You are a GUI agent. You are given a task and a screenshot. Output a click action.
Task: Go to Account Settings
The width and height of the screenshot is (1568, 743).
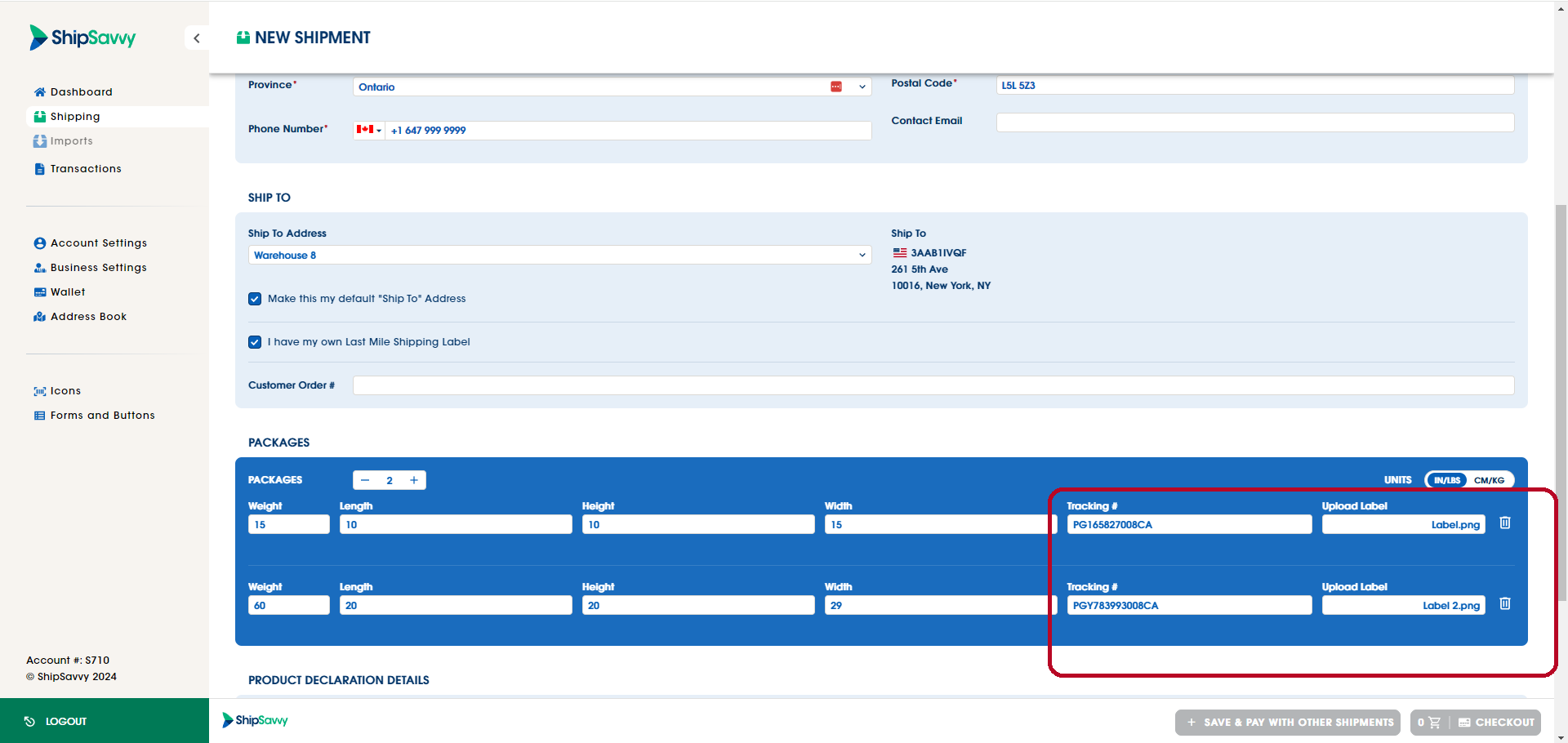[x=99, y=243]
